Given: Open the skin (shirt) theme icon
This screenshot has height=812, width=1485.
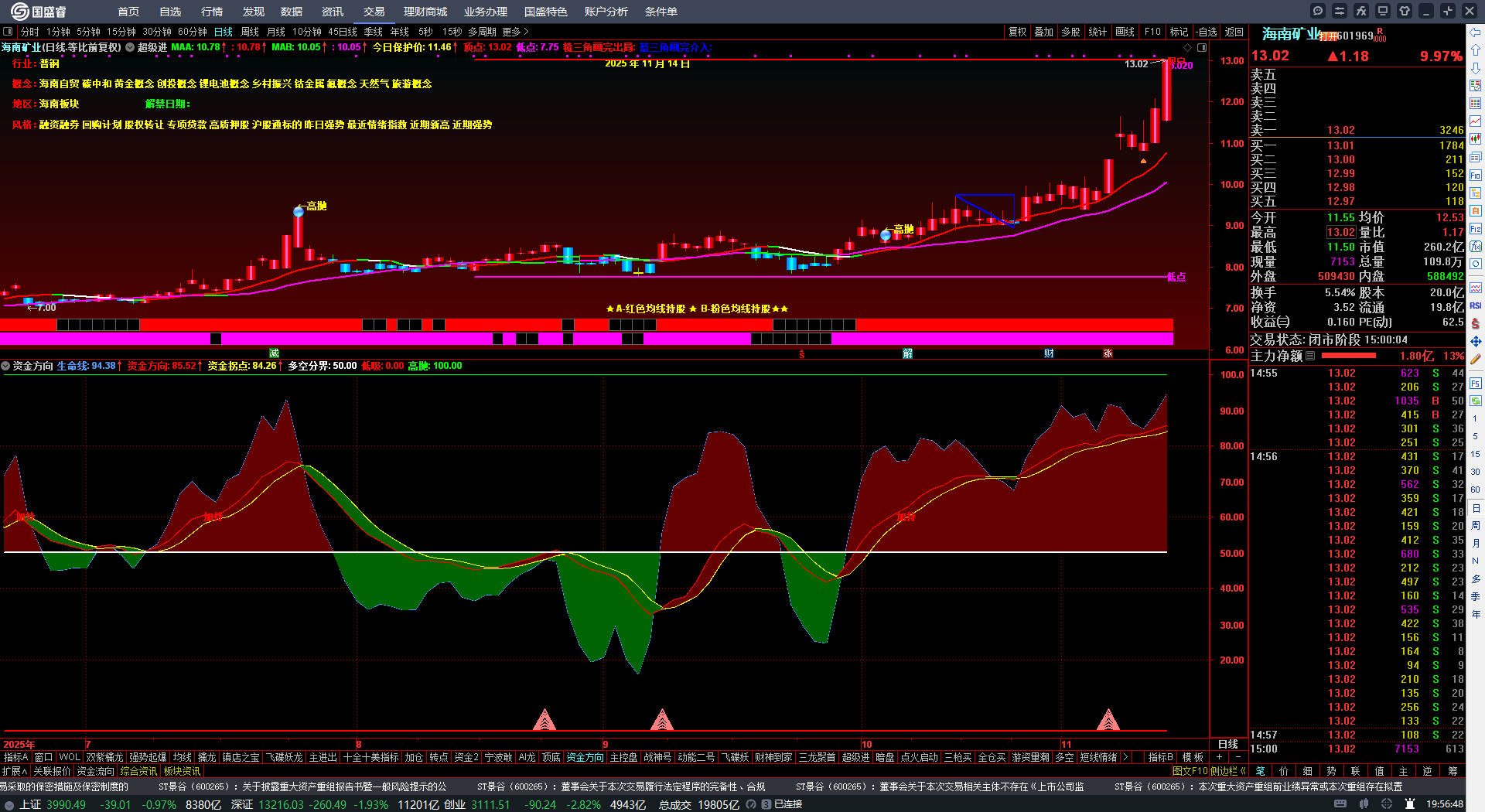Looking at the screenshot, I should (x=1405, y=11).
